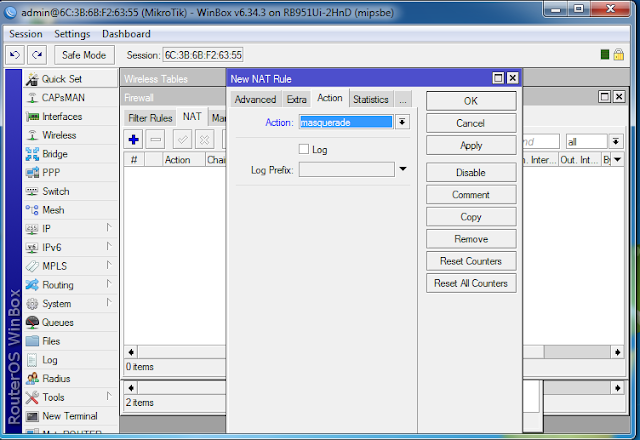Switch to Filter Rules tab in Firewall
This screenshot has width=640, height=440.
click(x=150, y=118)
